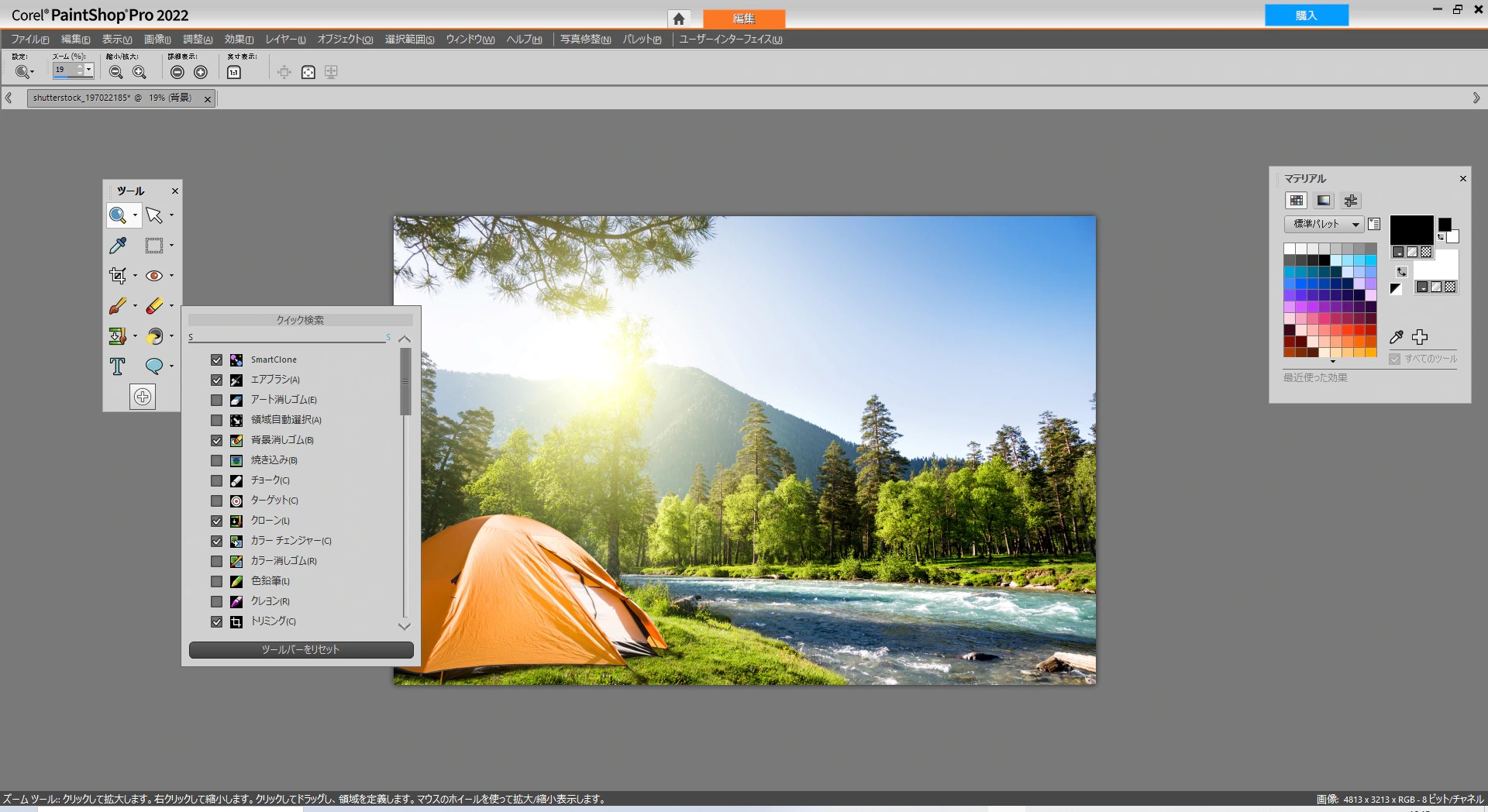The image size is (1488, 812).
Task: Click the add tools plus button
Action: pos(143,397)
